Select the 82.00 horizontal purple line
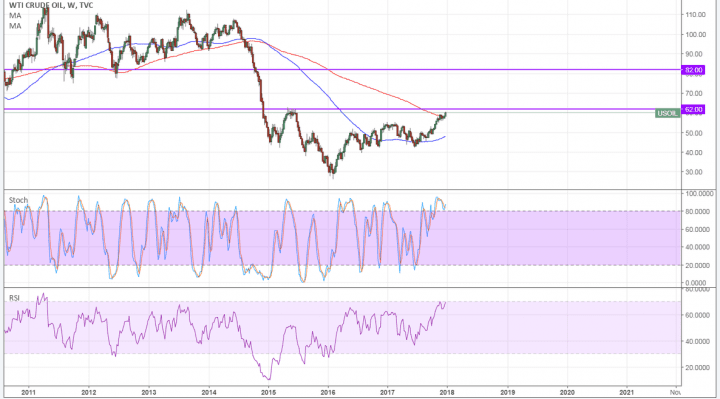This screenshot has width=720, height=399. (x=342, y=70)
